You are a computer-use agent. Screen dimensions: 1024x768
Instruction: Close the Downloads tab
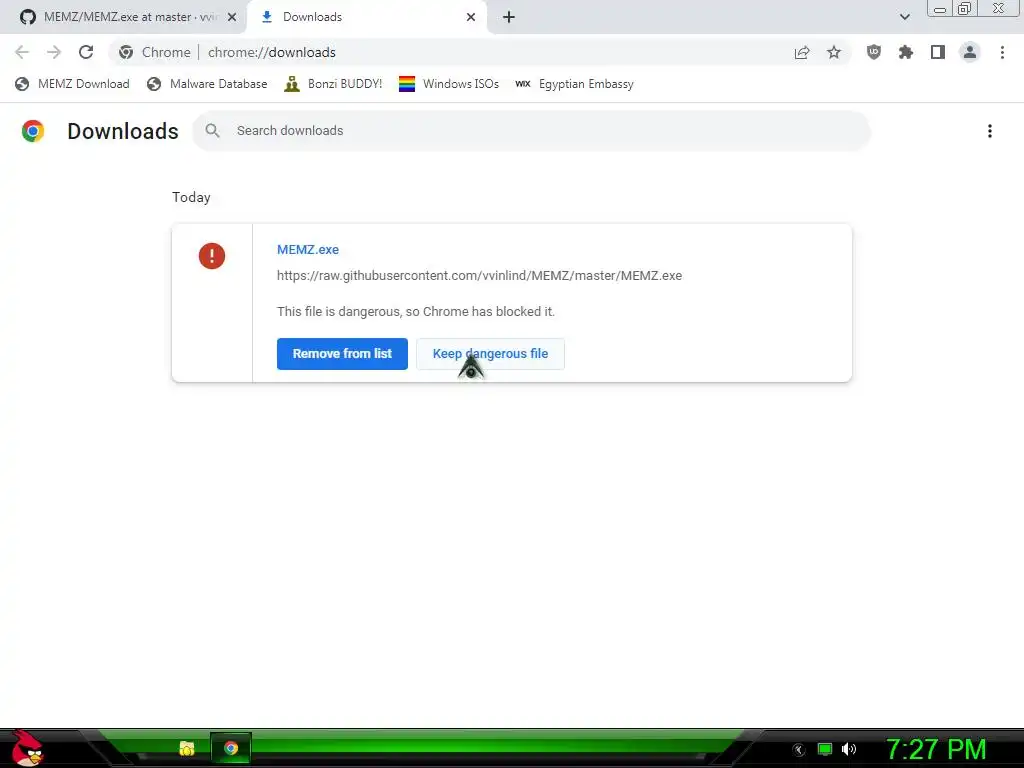click(x=471, y=17)
